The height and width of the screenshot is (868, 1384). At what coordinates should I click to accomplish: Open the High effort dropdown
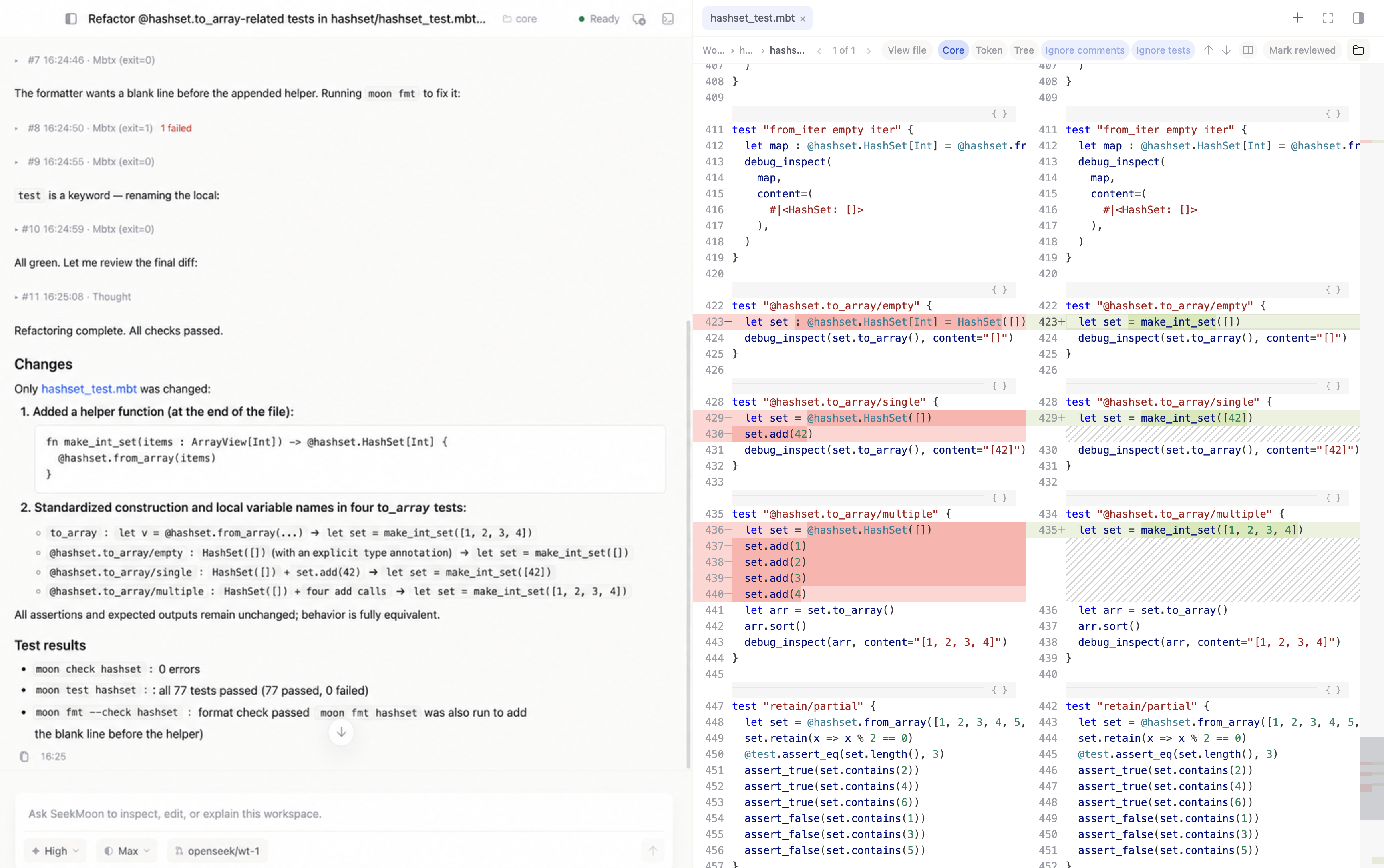(55, 851)
